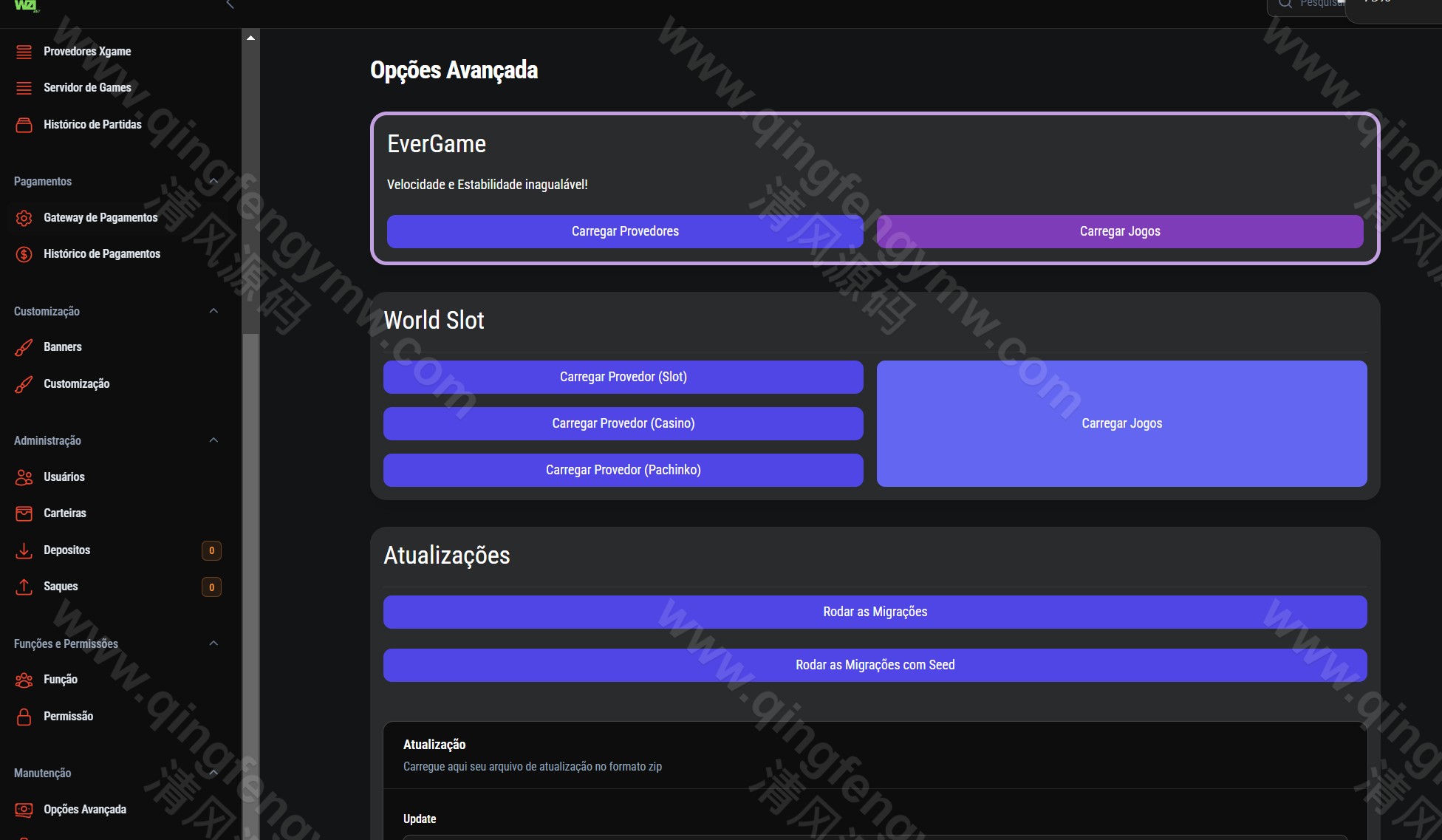Open Usuários in Administração
This screenshot has height=840, width=1442.
click(64, 477)
